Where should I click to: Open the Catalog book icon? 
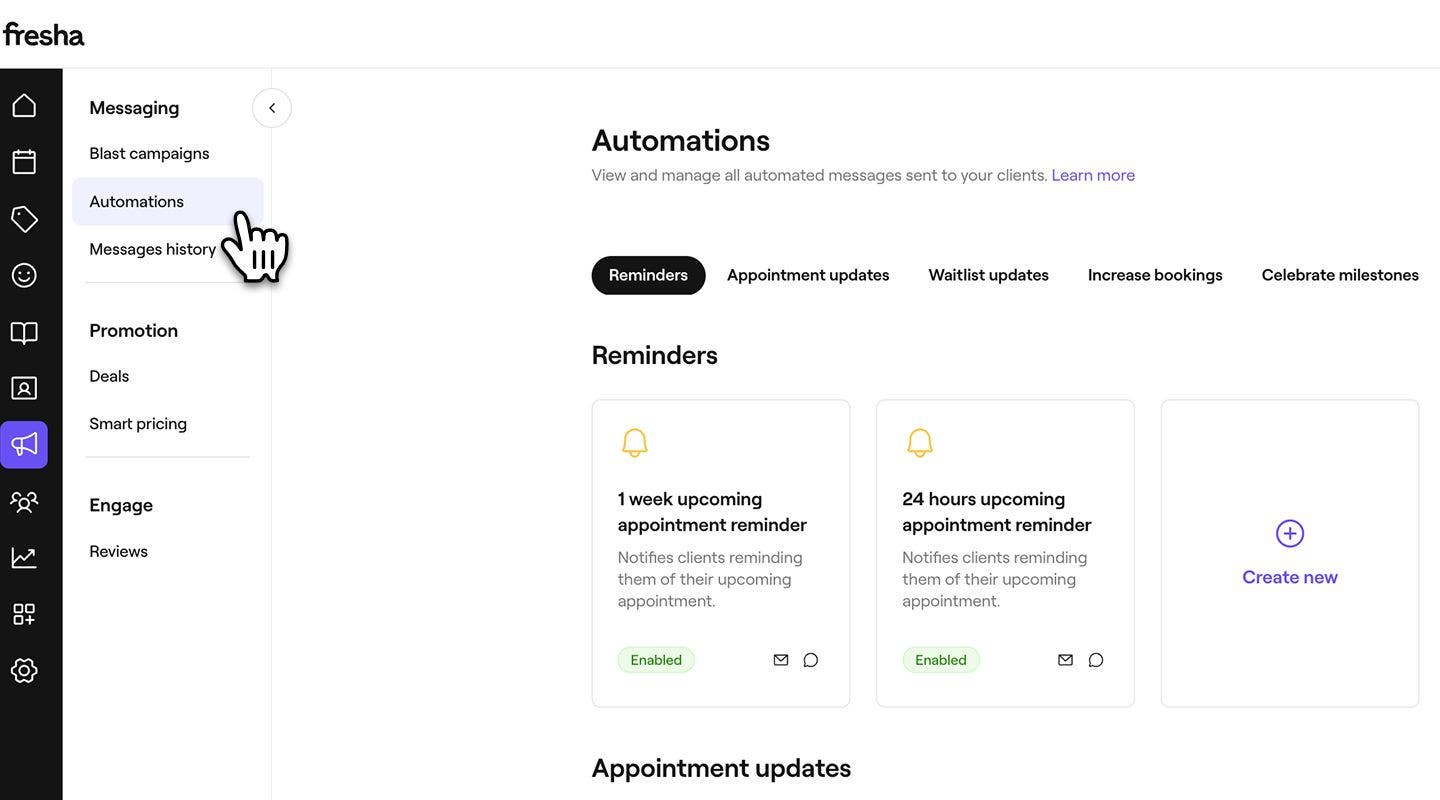point(24,332)
